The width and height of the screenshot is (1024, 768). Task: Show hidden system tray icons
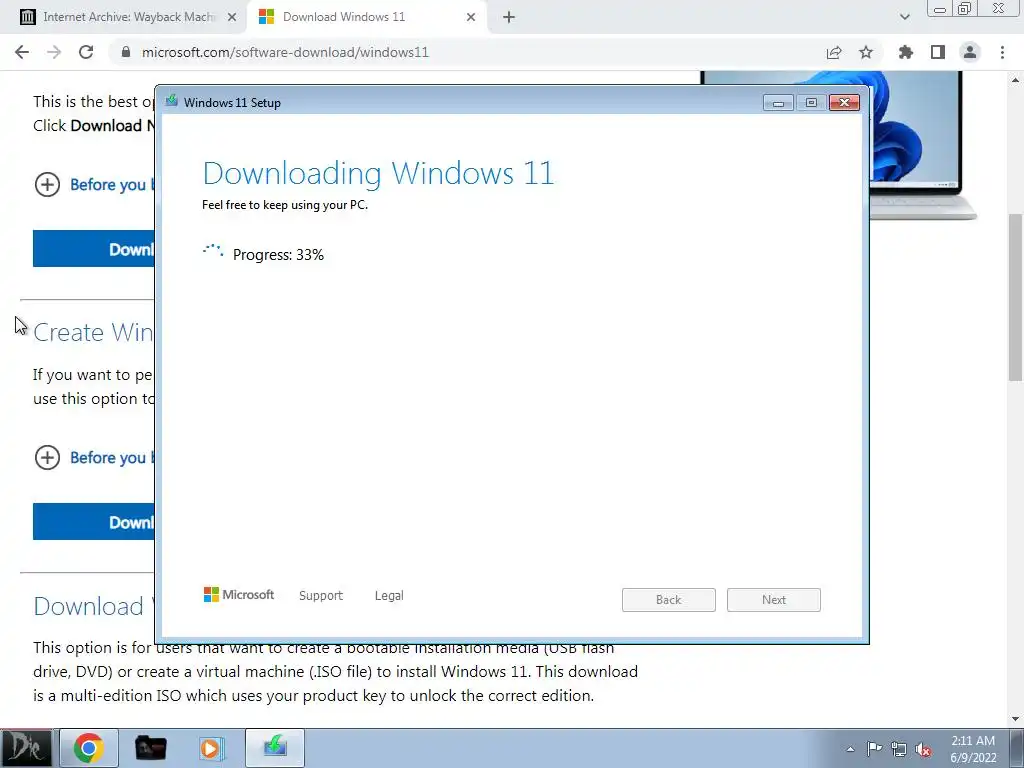(850, 749)
